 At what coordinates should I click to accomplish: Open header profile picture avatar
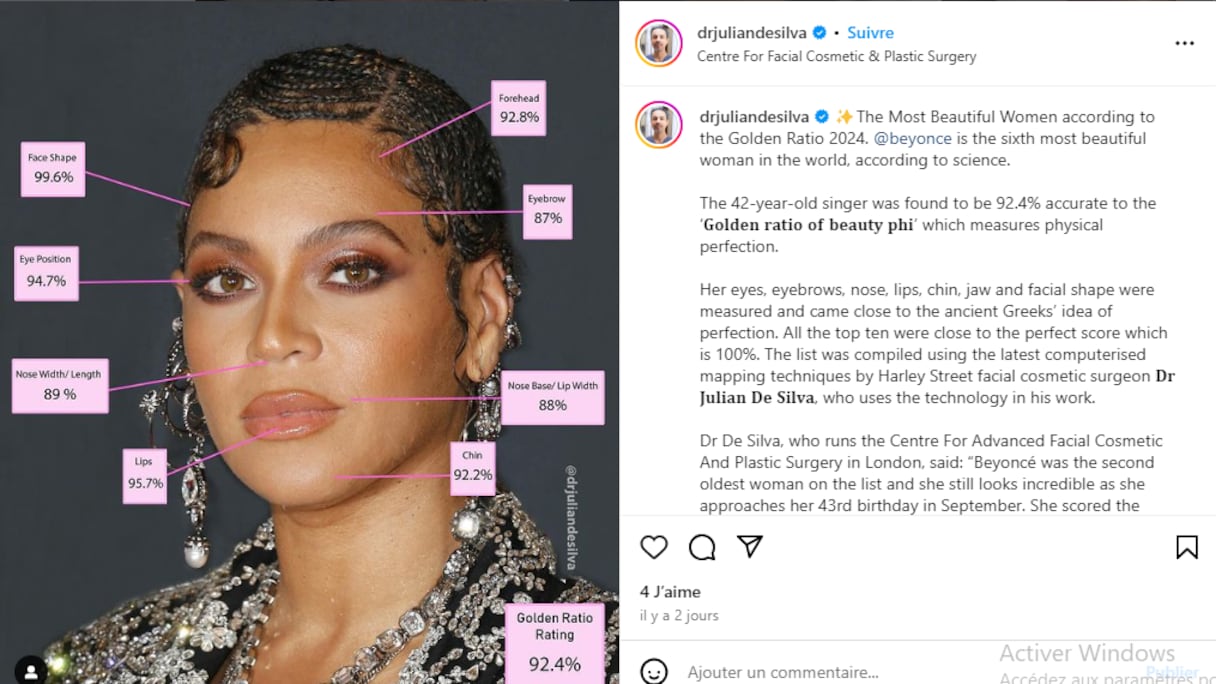click(x=659, y=43)
